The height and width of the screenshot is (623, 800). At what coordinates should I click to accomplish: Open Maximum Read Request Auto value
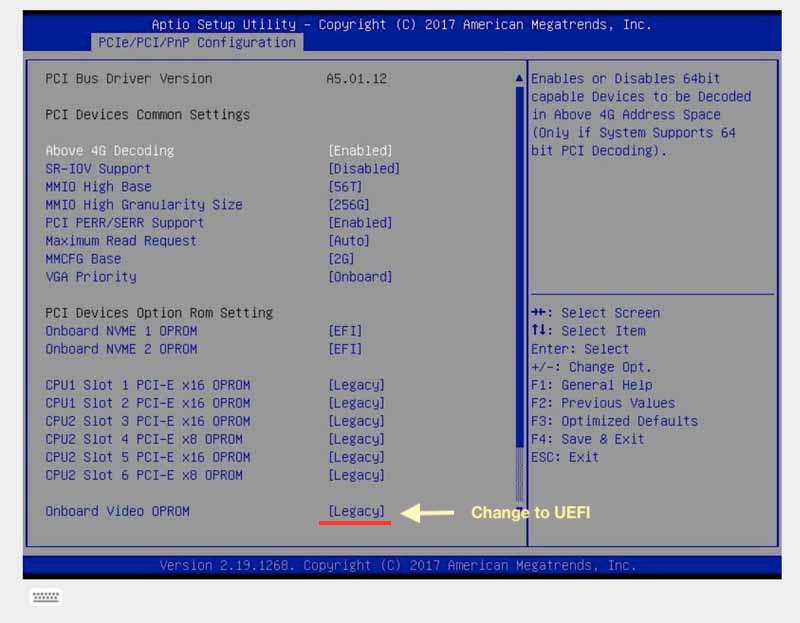tap(348, 241)
